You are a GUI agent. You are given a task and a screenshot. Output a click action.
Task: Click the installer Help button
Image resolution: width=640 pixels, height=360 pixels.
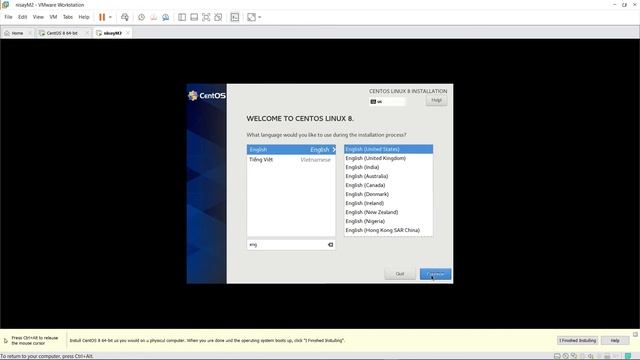tap(436, 100)
